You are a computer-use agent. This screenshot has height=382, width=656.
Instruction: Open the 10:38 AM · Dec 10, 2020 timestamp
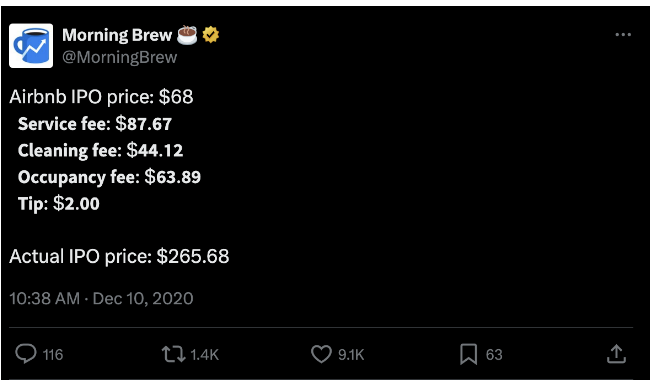[x=101, y=299]
